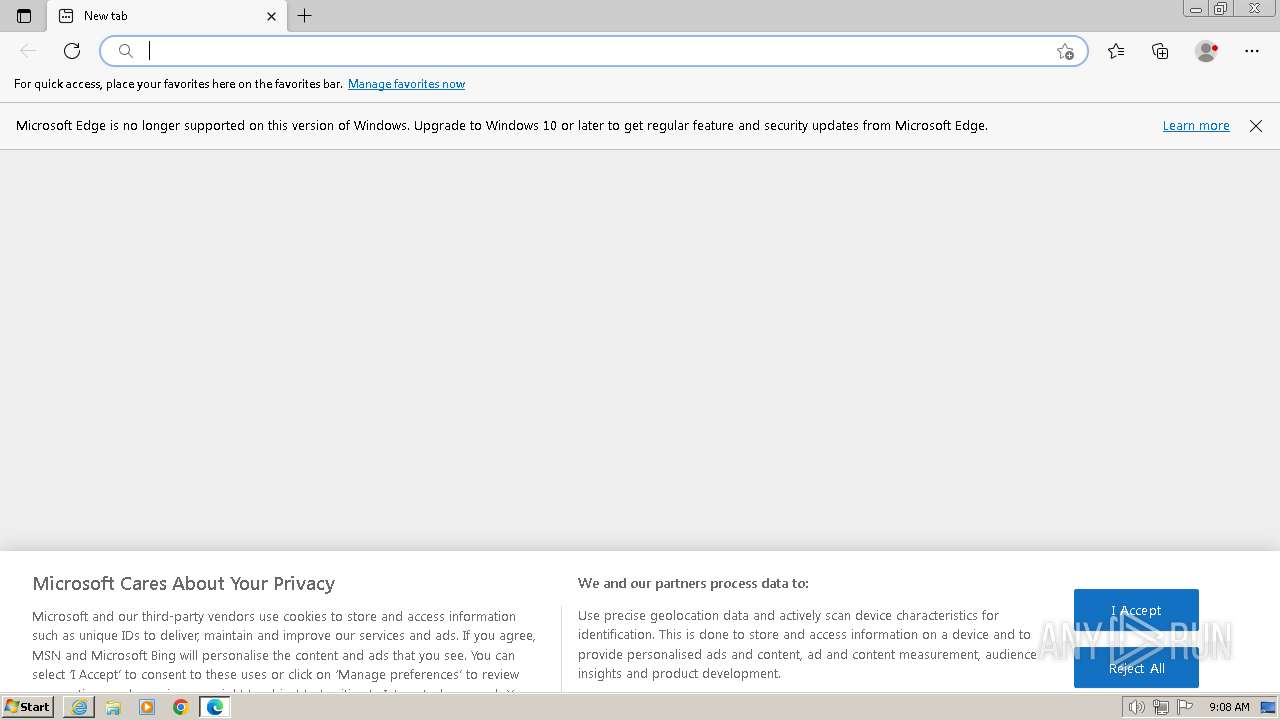Viewport: 1280px width, 720px height.
Task: Open File Explorer from taskbar
Action: [x=113, y=707]
